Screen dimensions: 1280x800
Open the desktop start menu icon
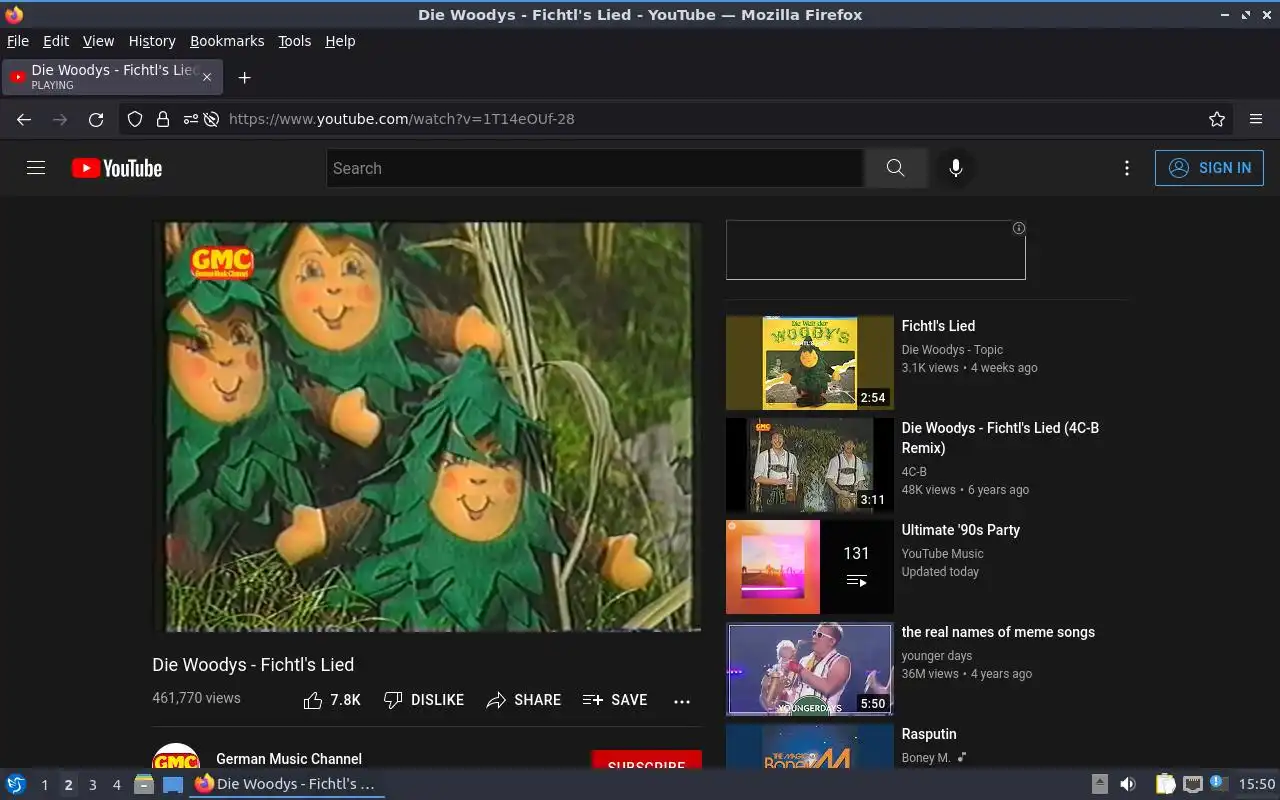pos(16,784)
